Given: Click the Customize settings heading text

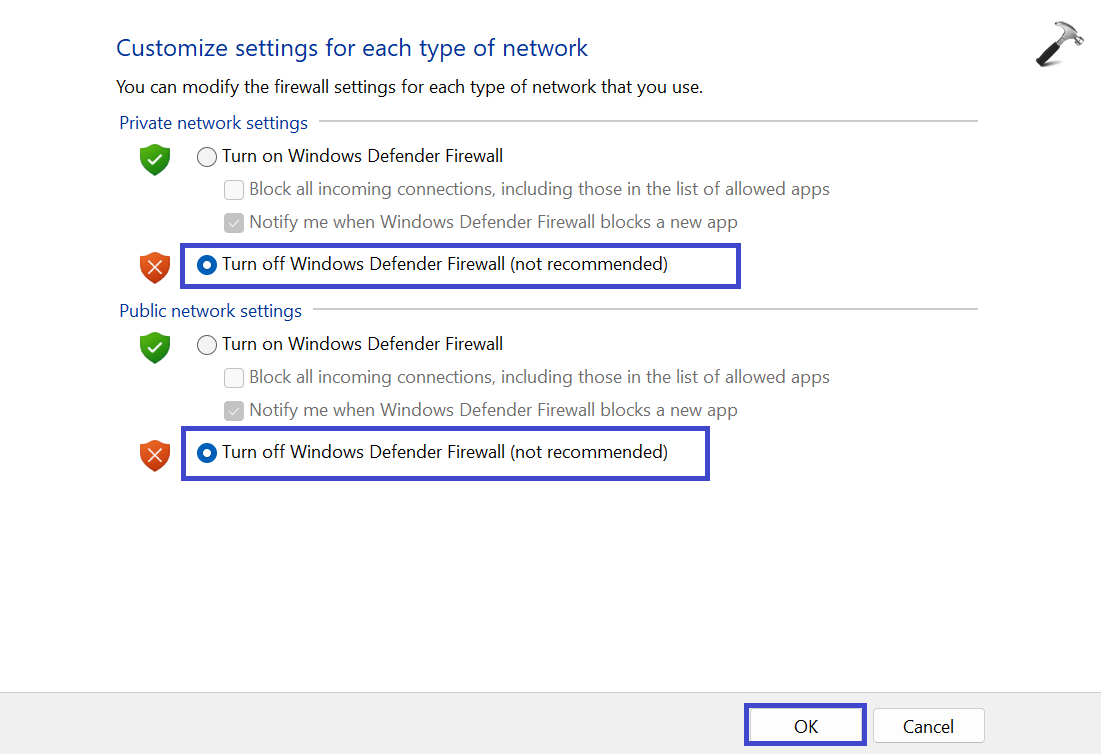Looking at the screenshot, I should 352,48.
